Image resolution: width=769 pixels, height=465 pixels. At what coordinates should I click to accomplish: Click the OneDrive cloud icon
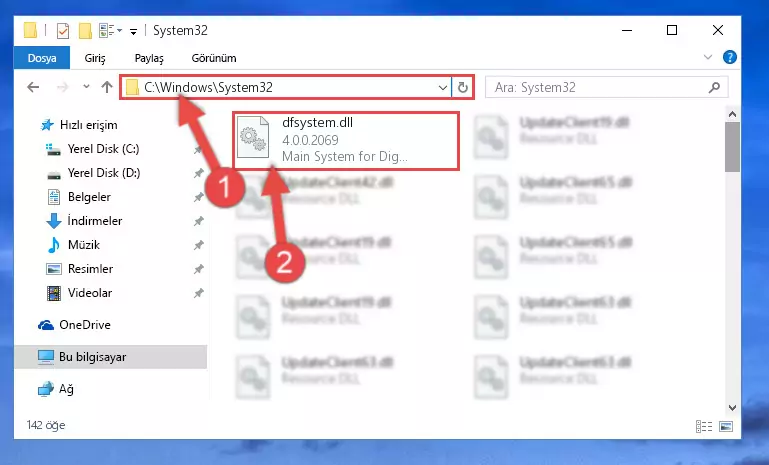click(x=46, y=325)
